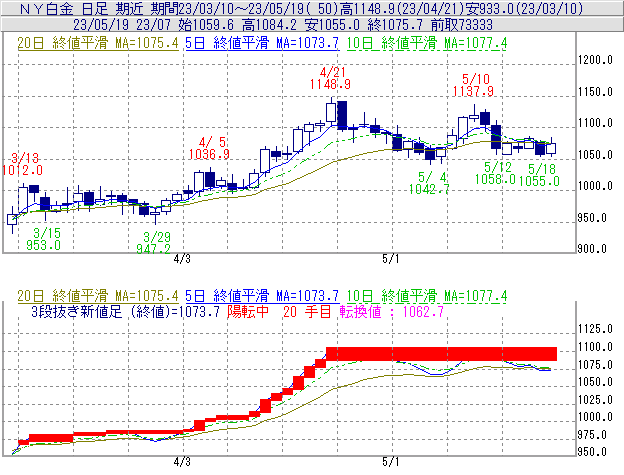Select the 4/21 1148.9 high label
The height and width of the screenshot is (475, 624).
click(330, 78)
